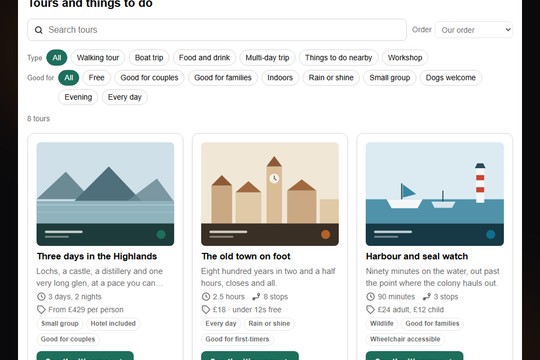540x360 pixels.
Task: Focus the Search tours input field
Action: 217,30
